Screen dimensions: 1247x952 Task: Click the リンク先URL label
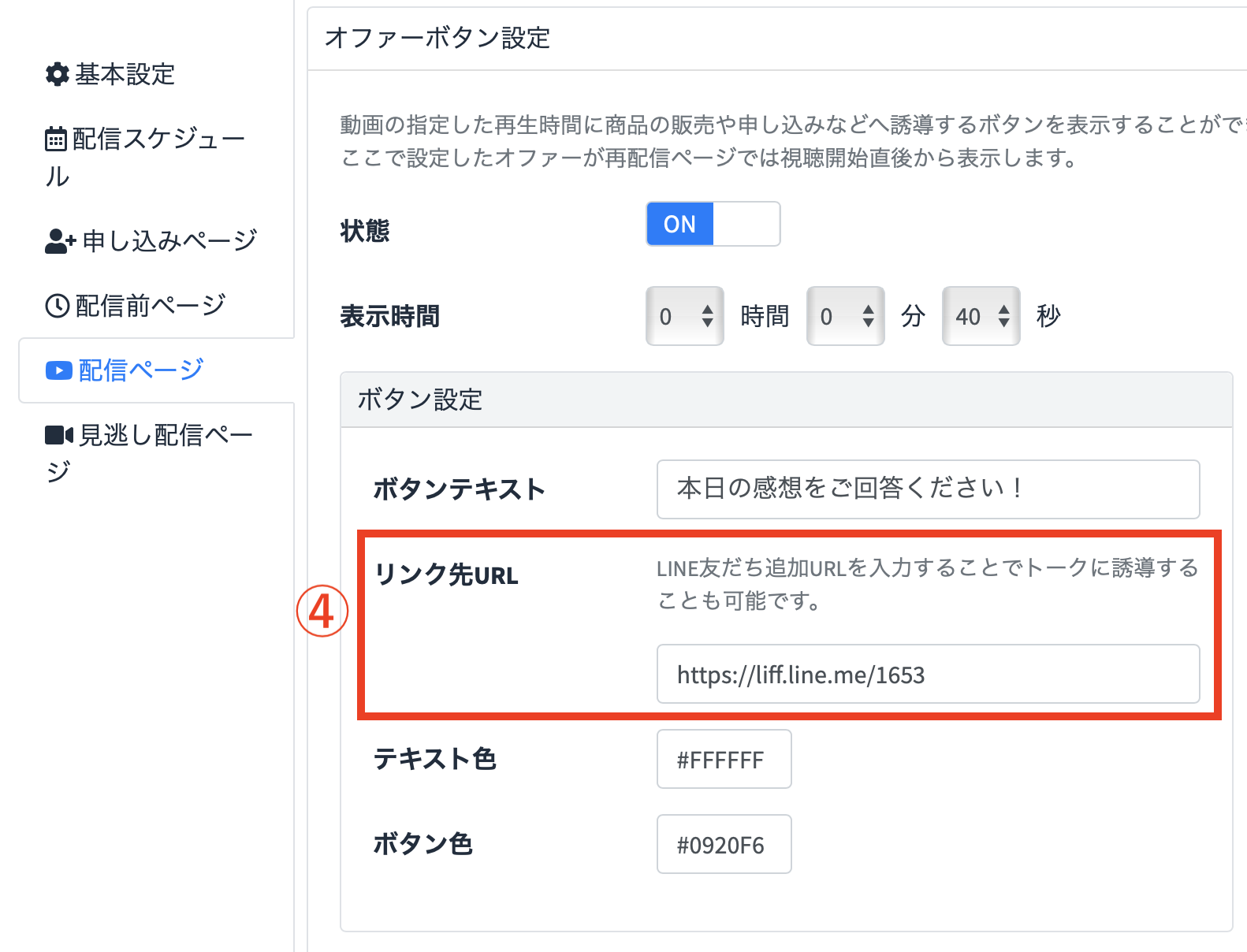tap(446, 575)
